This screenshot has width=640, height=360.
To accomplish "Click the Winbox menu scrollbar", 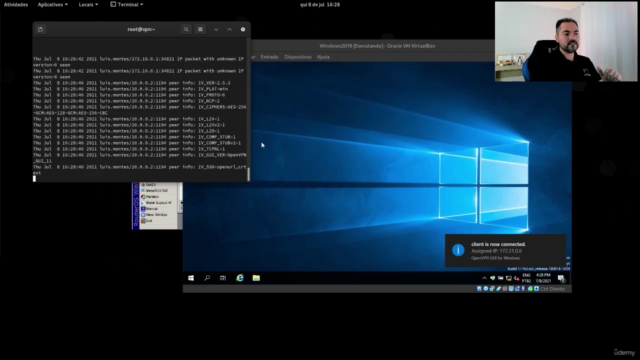I will pos(180,205).
